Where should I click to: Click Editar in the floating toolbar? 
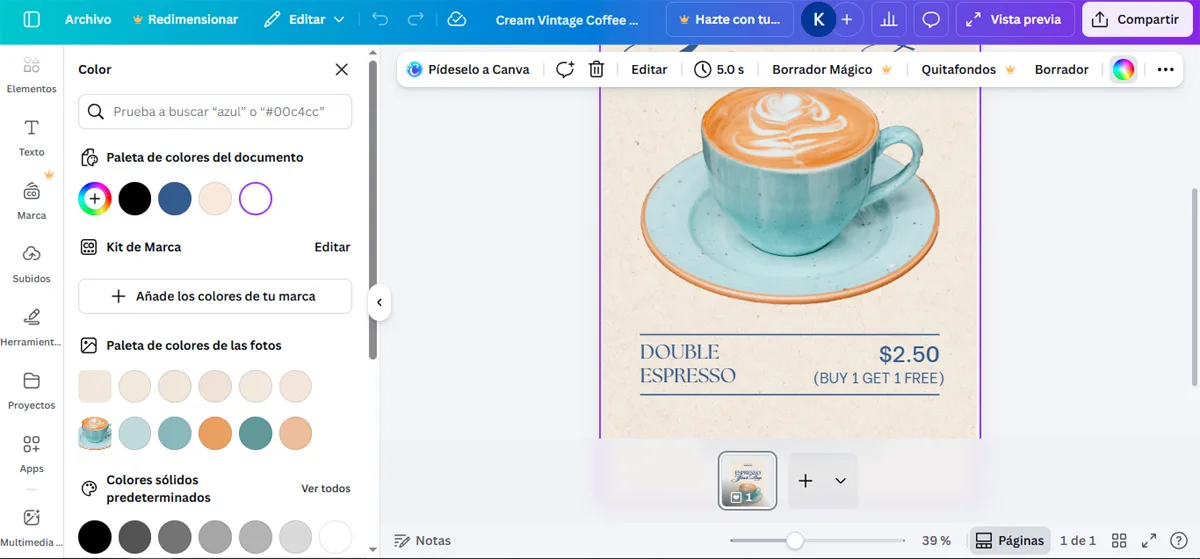[649, 69]
